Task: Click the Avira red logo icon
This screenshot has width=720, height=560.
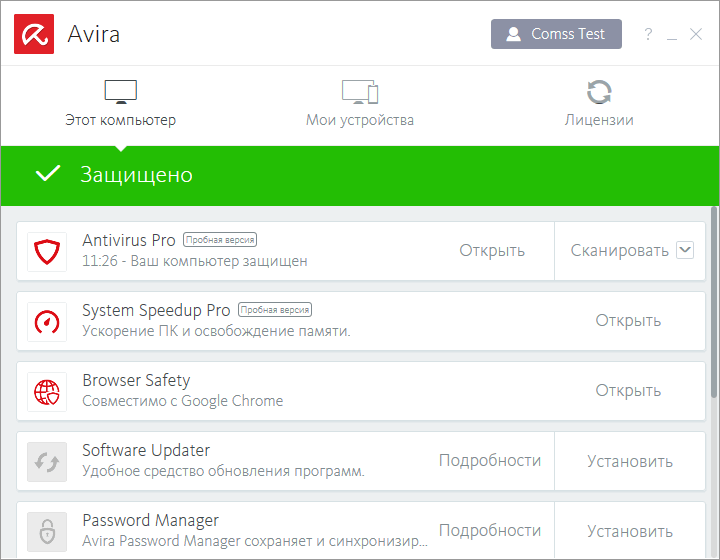Action: (x=34, y=34)
